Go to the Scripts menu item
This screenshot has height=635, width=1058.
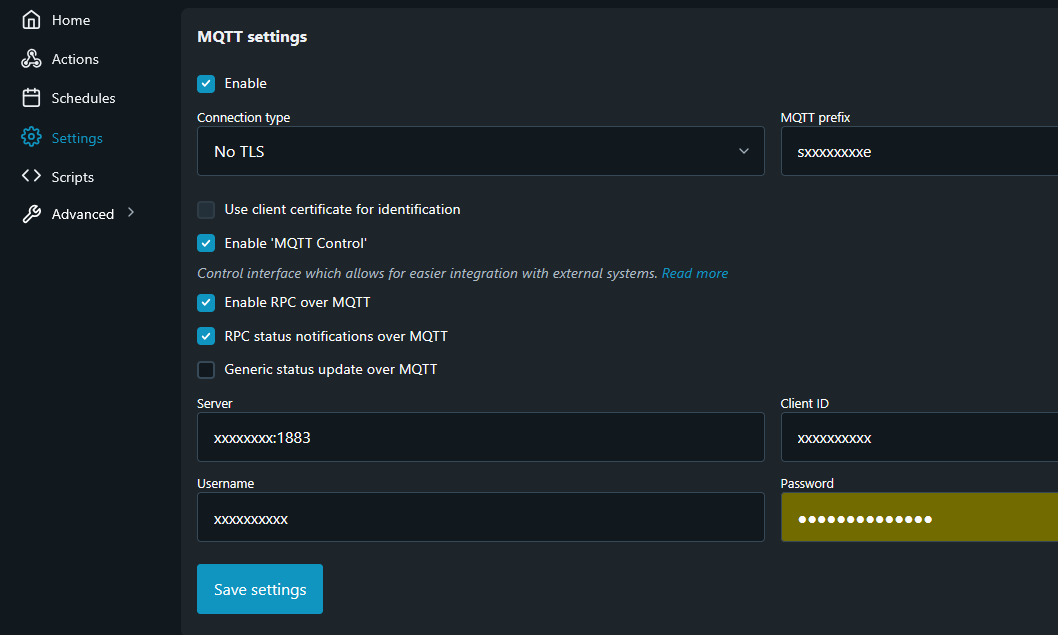[x=72, y=177]
